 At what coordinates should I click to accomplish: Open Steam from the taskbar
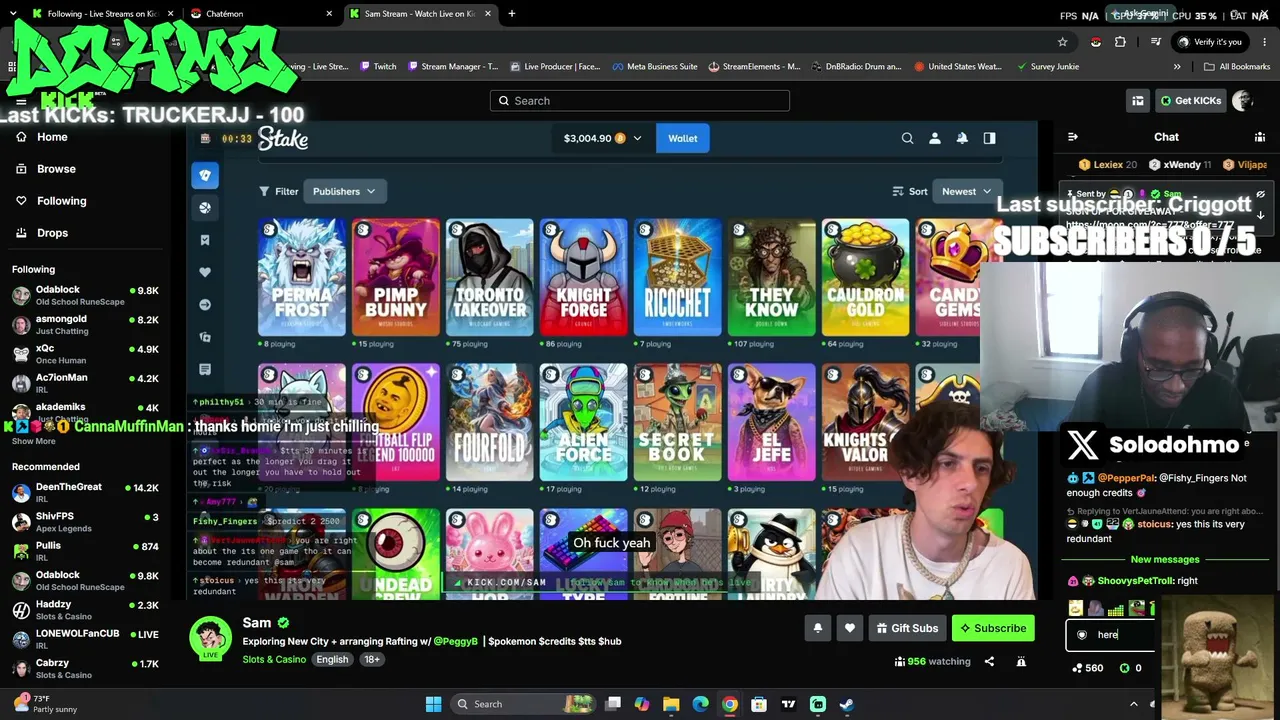tap(847, 704)
